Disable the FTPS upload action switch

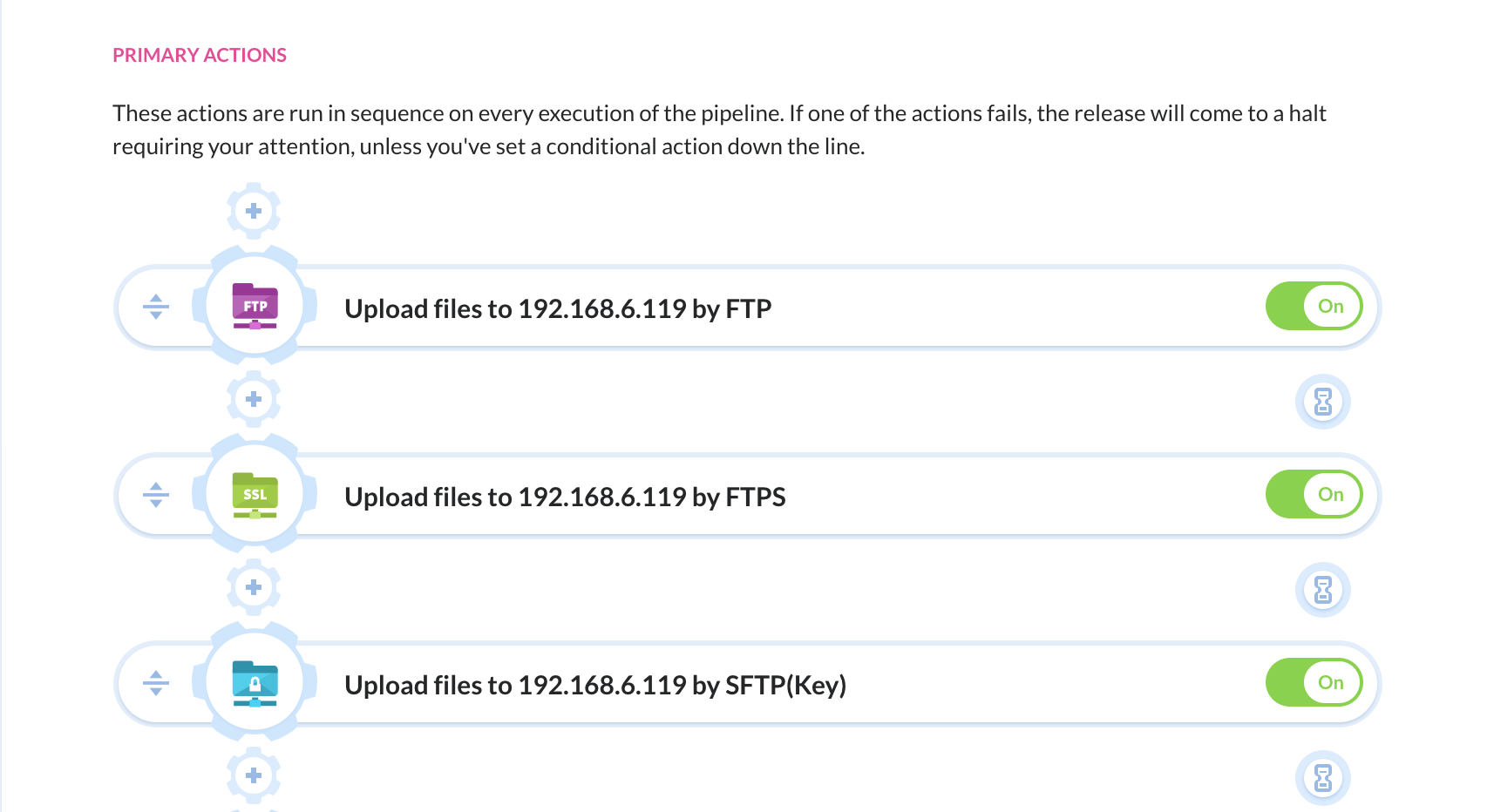click(x=1314, y=494)
